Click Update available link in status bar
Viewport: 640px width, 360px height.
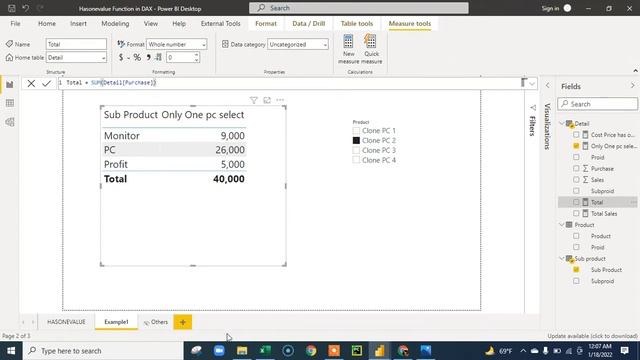click(x=592, y=336)
